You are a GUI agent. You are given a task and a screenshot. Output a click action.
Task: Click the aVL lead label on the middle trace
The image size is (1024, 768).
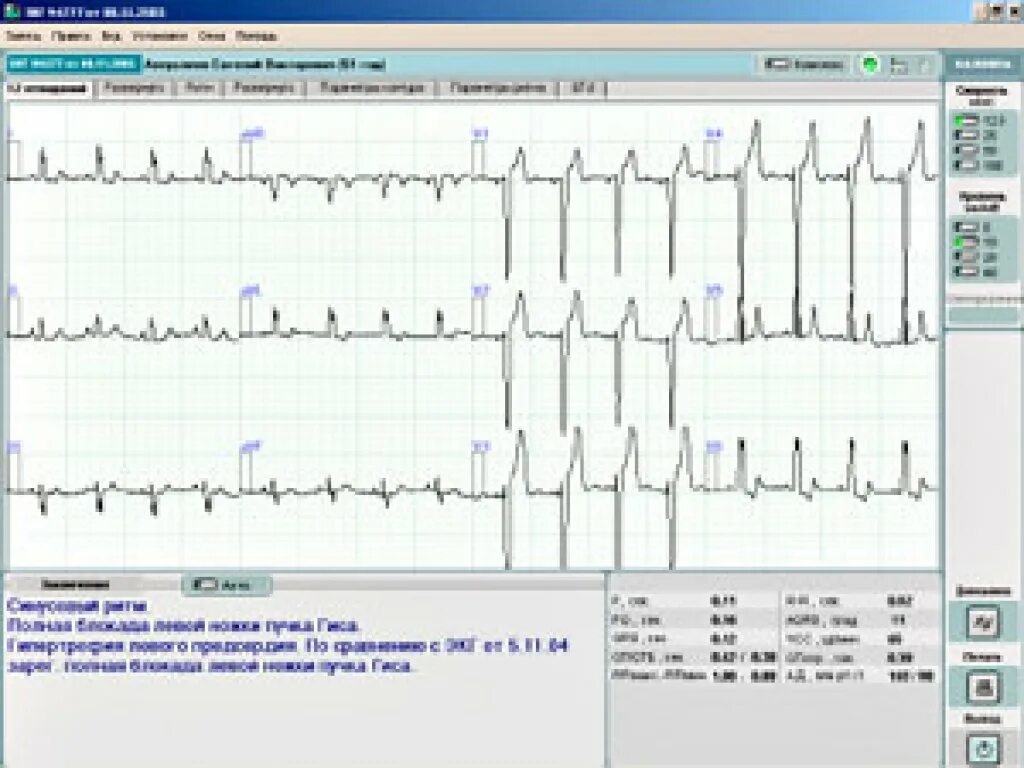(x=250, y=291)
